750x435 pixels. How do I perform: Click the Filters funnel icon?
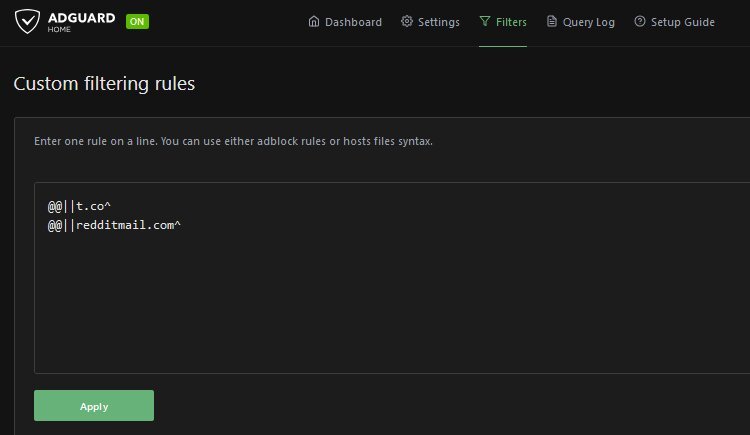(x=485, y=22)
